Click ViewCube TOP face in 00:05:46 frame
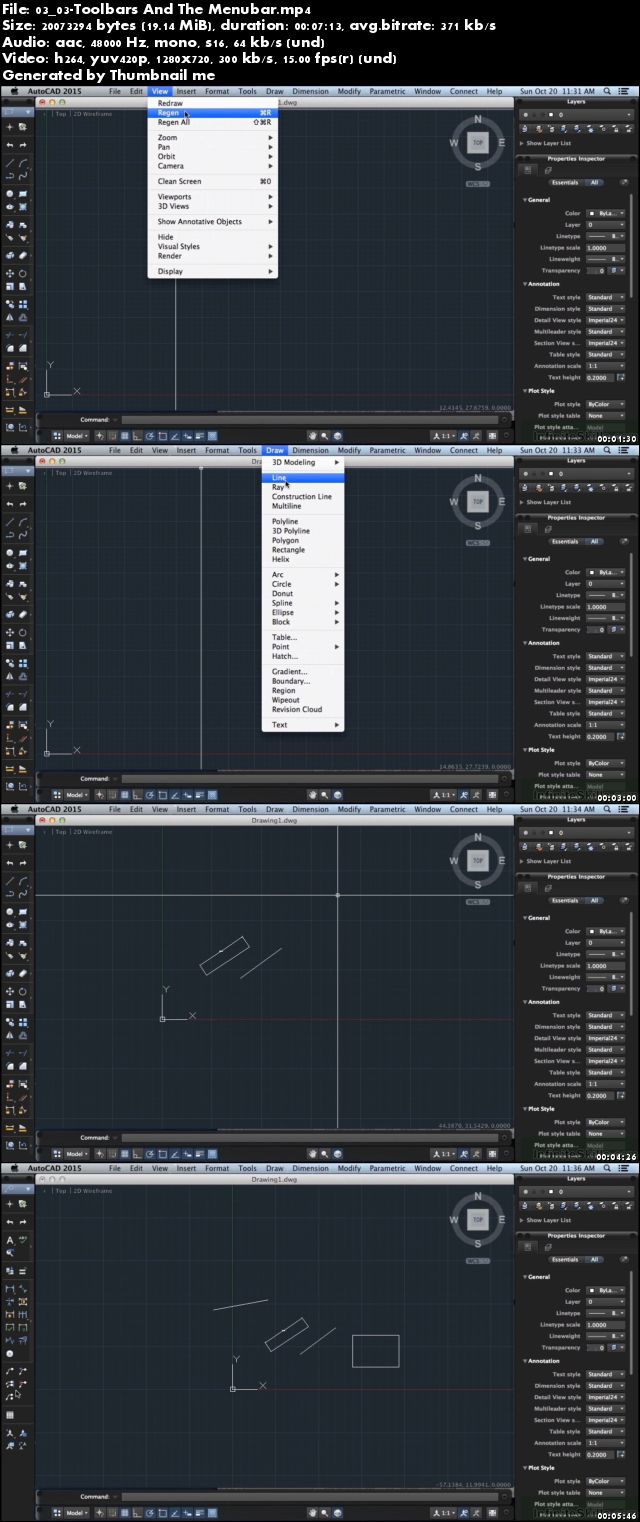Viewport: 640px width, 1522px height. click(x=478, y=1219)
